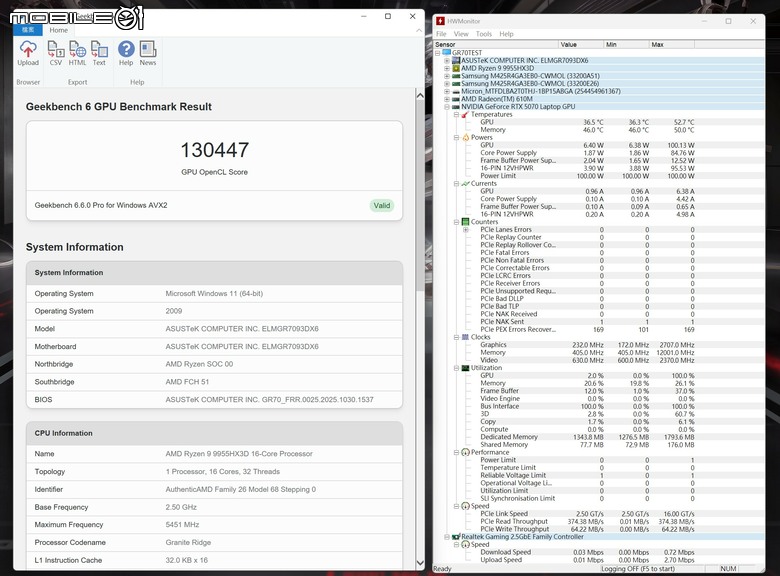Image resolution: width=780 pixels, height=576 pixels.
Task: Select the Download Speed row
Action: point(587,552)
